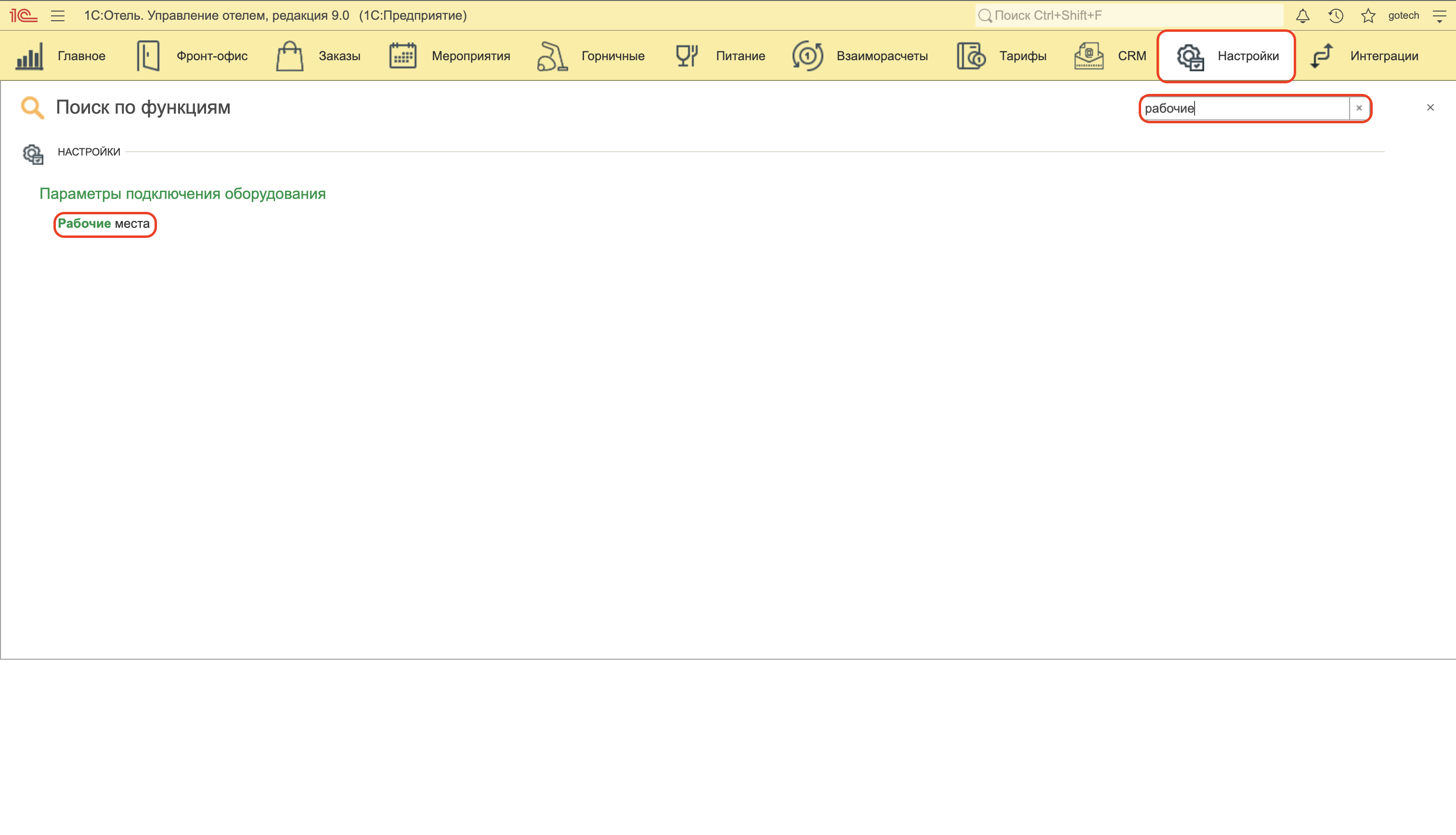Open the Фронт-офис section

212,56
